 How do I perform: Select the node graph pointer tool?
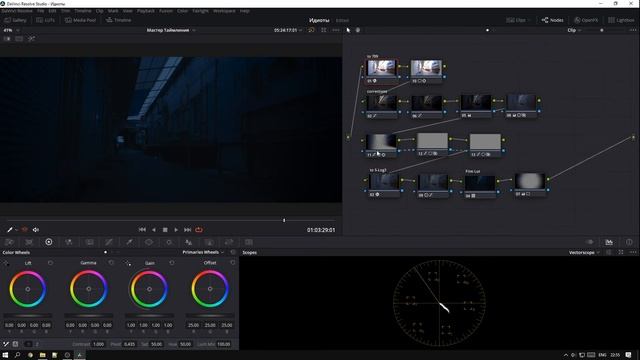coord(348,30)
